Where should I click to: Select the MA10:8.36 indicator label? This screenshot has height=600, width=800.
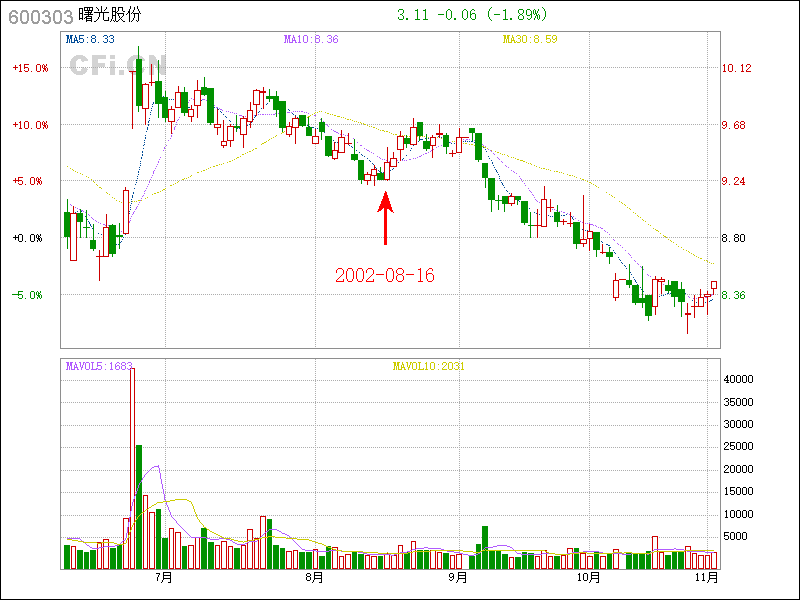pyautogui.click(x=311, y=40)
